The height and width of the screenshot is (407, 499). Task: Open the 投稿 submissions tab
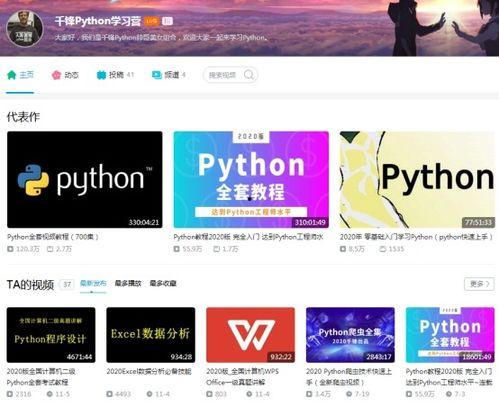pos(115,75)
